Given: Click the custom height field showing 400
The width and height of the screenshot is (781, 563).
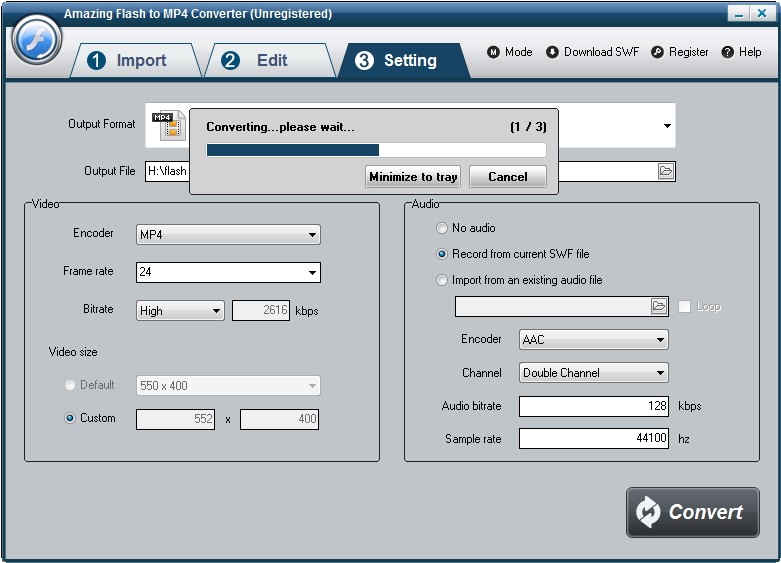Looking at the screenshot, I should 279,419.
